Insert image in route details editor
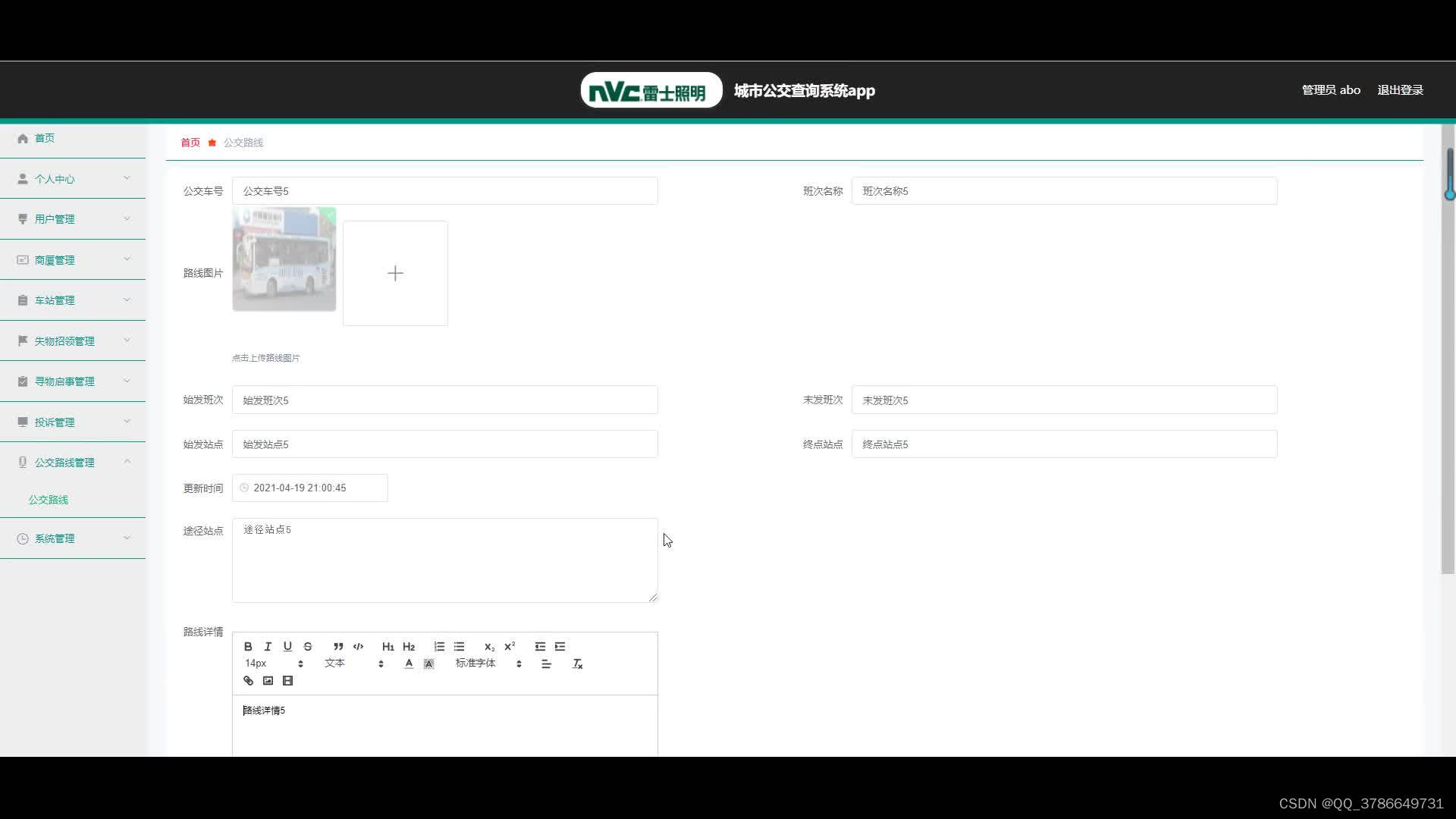The height and width of the screenshot is (819, 1456). tap(268, 680)
